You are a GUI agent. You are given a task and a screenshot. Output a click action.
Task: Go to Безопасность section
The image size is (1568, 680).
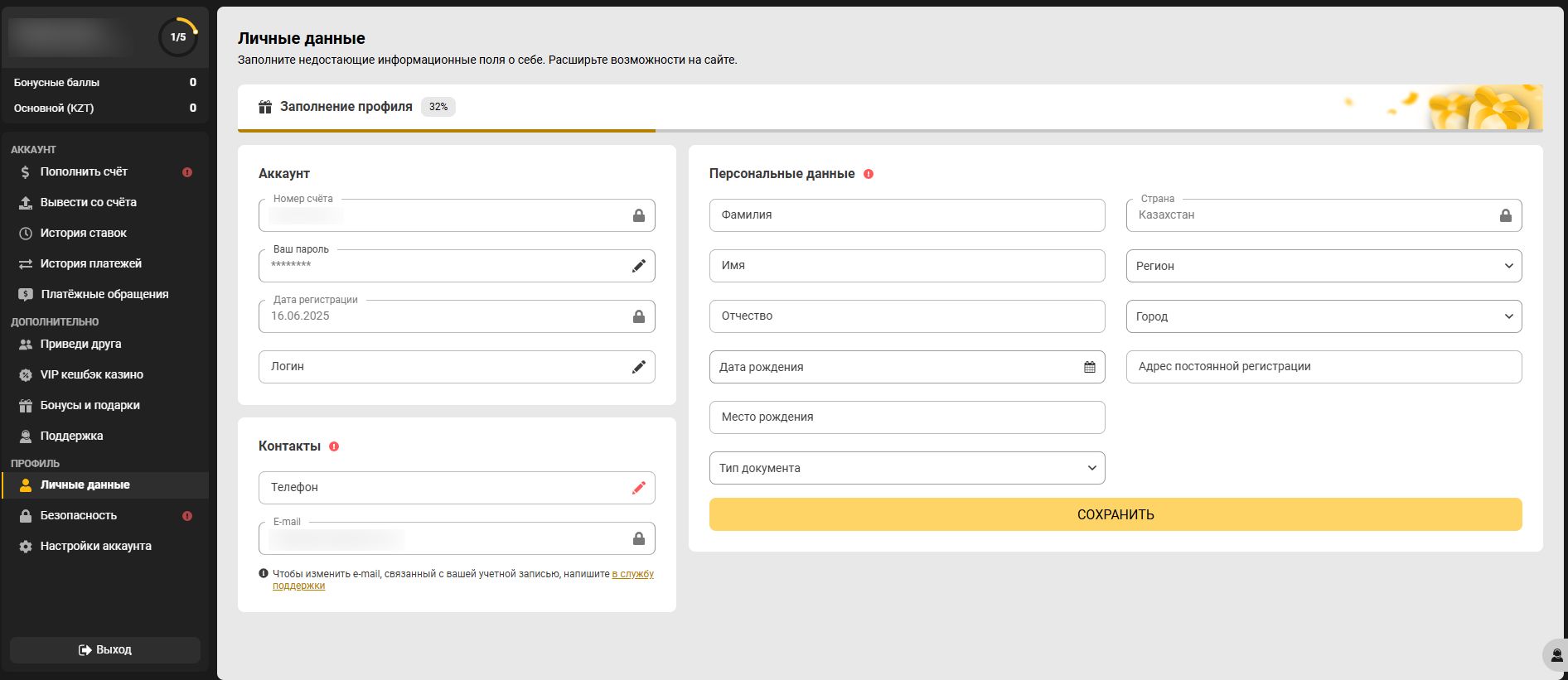tap(79, 515)
